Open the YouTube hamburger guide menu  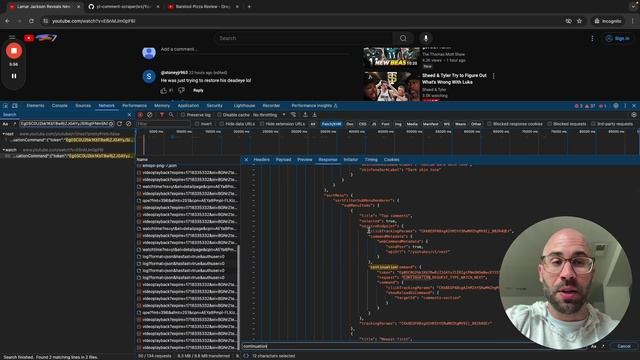click(12, 38)
